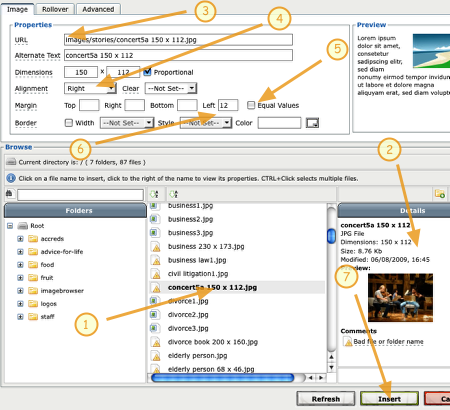Expand the staff folder
This screenshot has height=410, width=450.
click(20, 317)
